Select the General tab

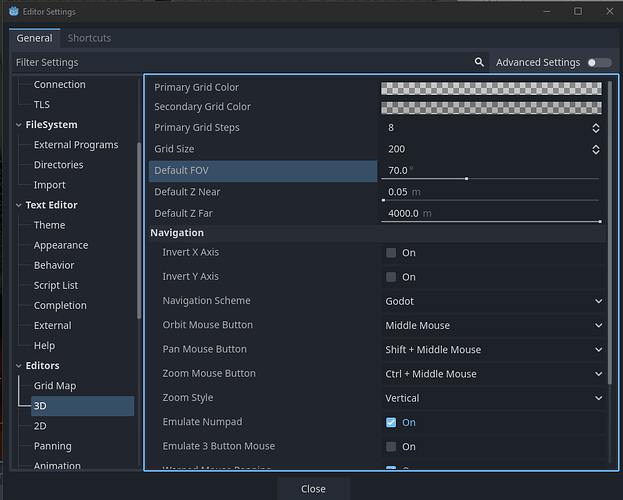(34, 38)
